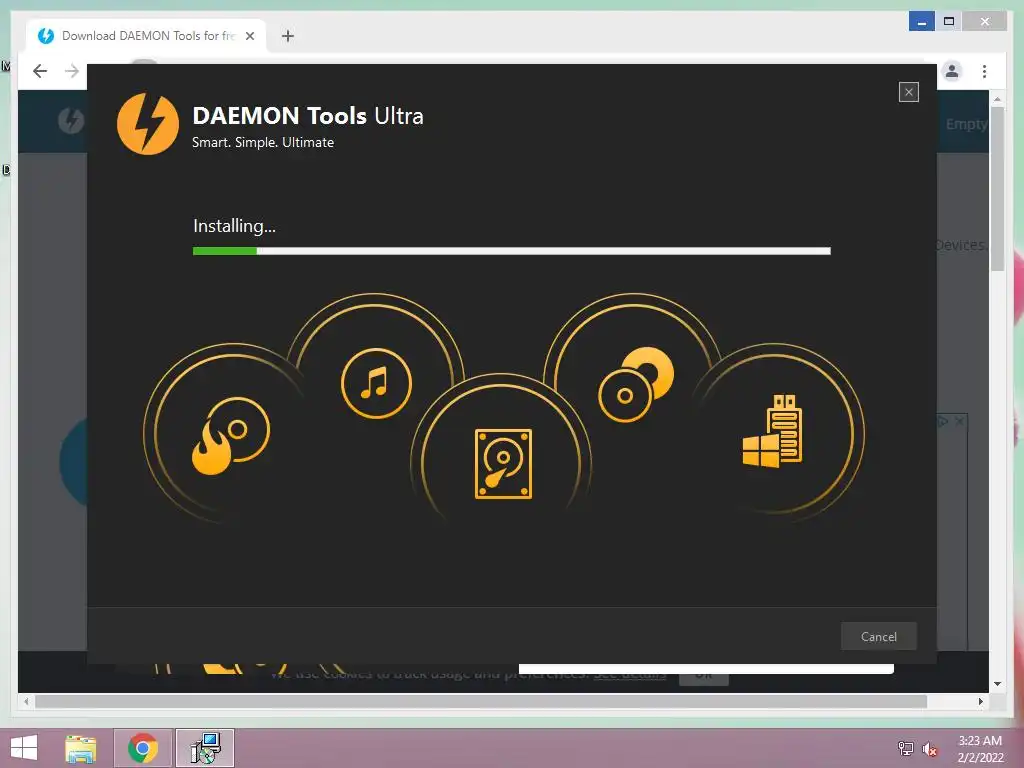Click the network tray icon
1024x768 pixels.
[906, 748]
